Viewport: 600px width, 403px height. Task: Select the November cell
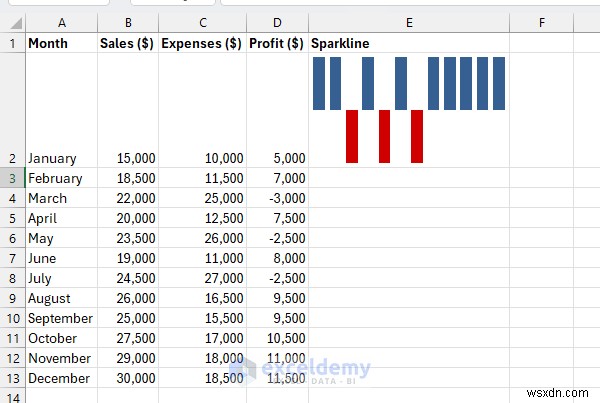[62, 358]
